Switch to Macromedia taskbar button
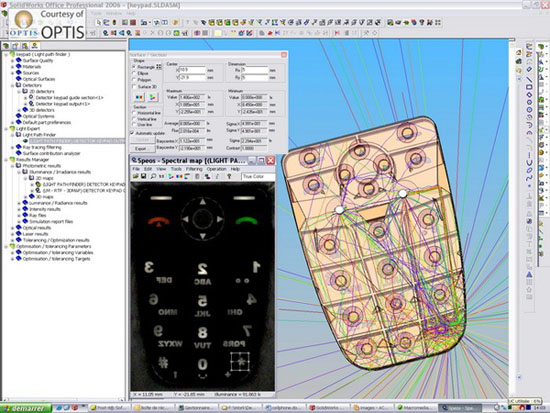The width and height of the screenshot is (550, 413). click(x=416, y=408)
